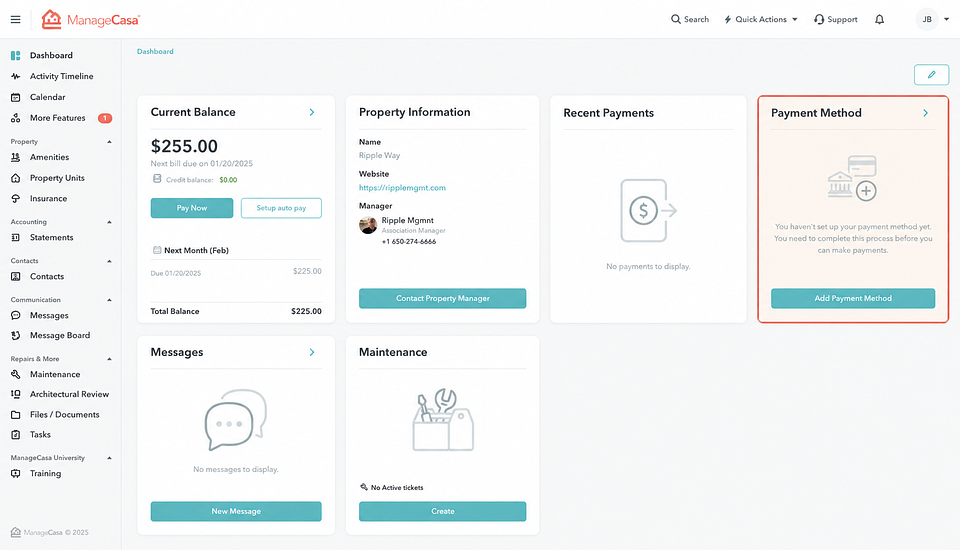The height and width of the screenshot is (550, 960).
Task: Click Setup auto pay button
Action: coord(281,208)
